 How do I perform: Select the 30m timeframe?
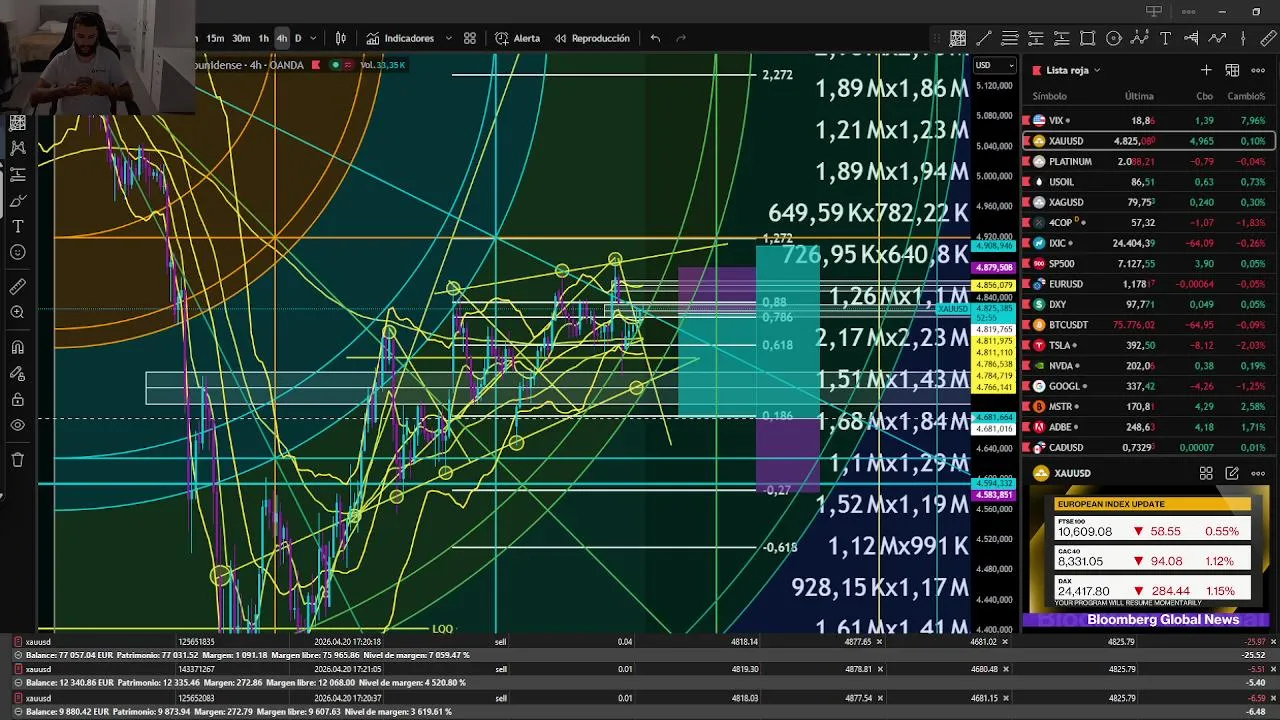click(241, 38)
